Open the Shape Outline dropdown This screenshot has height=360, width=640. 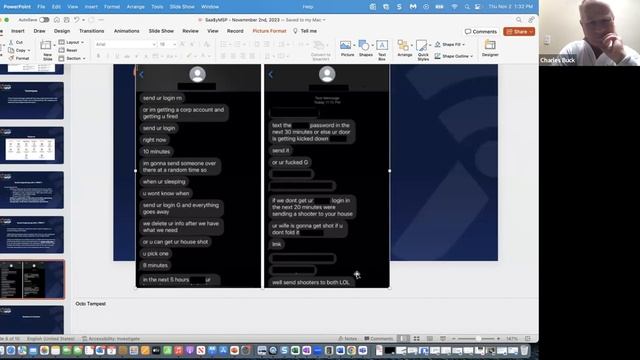(453, 56)
